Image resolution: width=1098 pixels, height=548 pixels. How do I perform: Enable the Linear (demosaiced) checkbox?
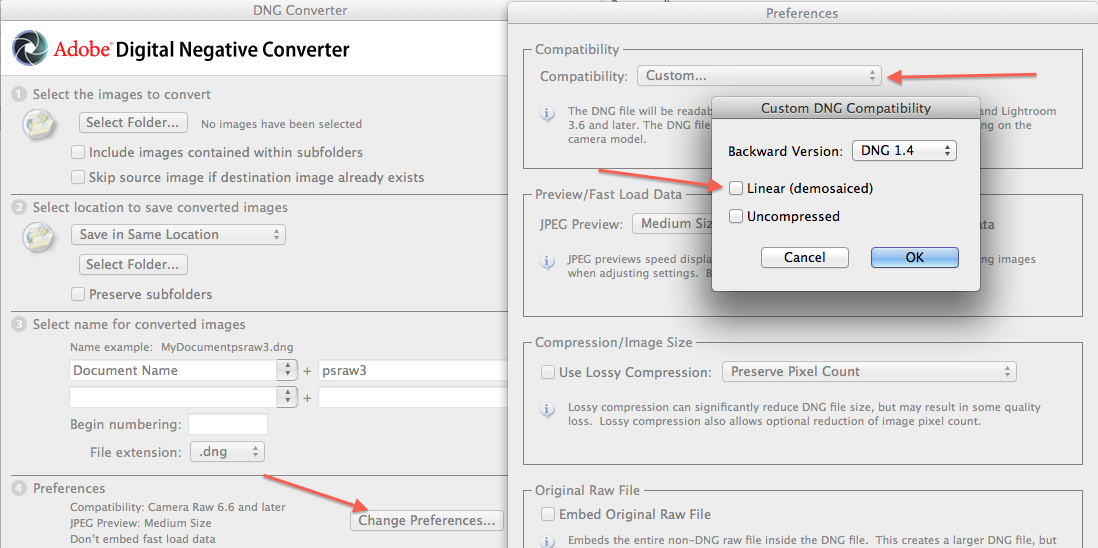[735, 188]
